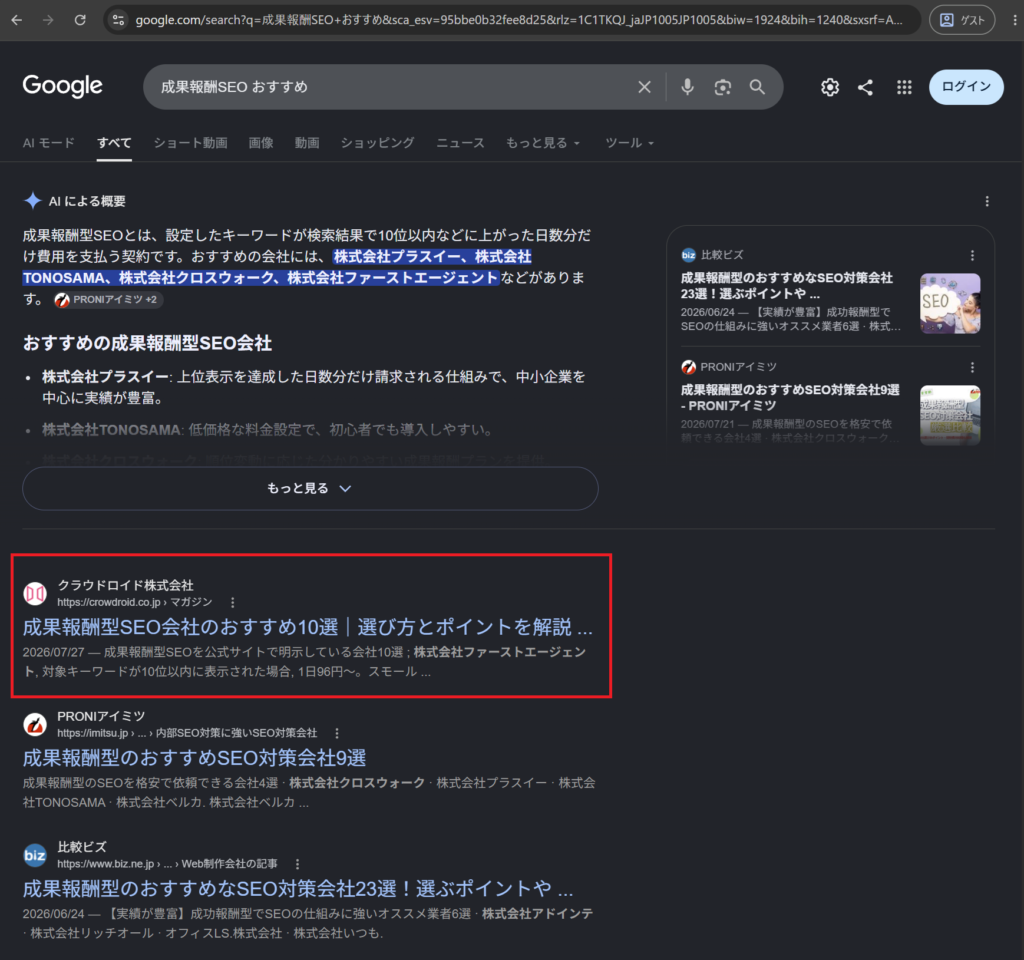Go back with the browser back arrow

click(17, 20)
